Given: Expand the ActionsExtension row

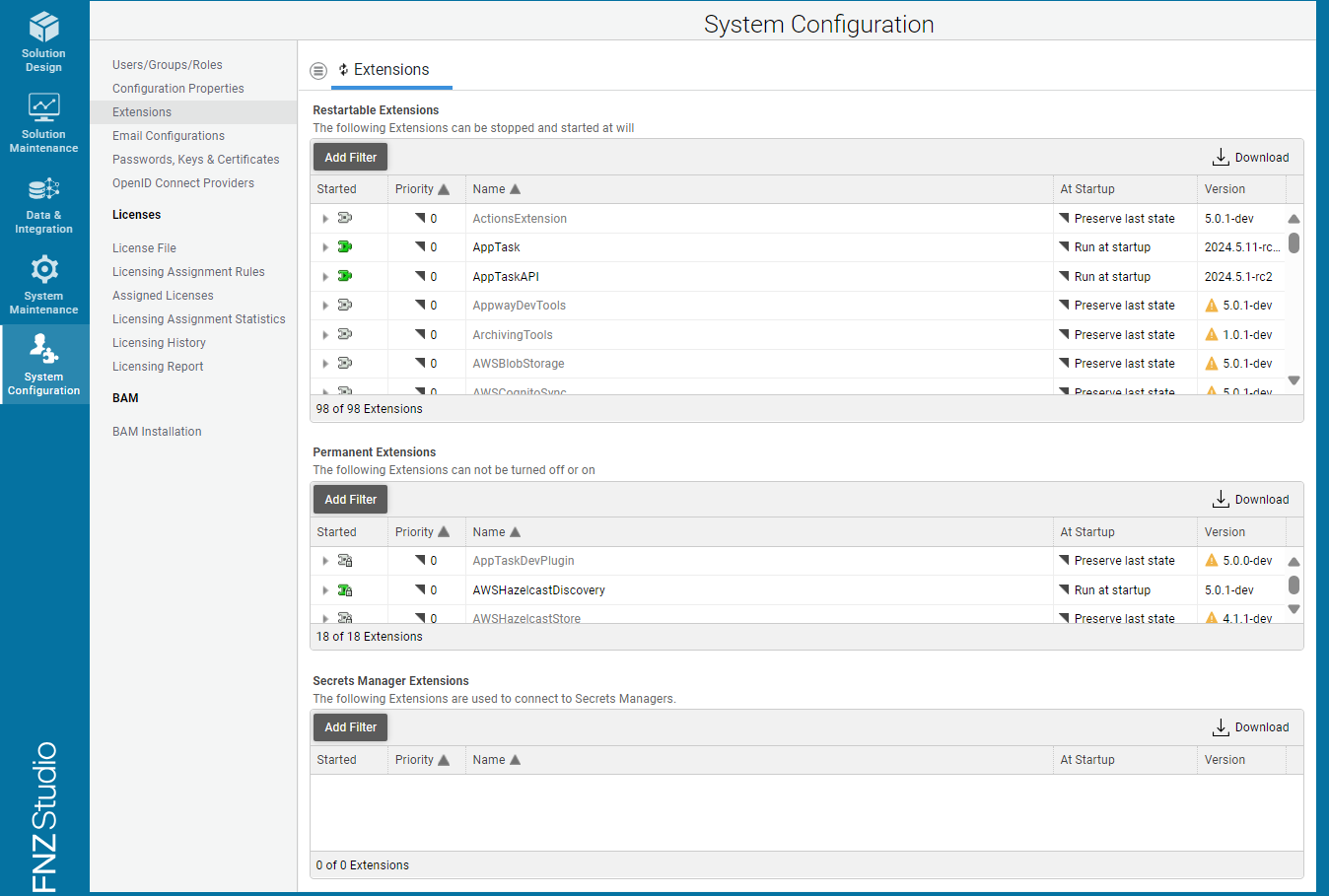Looking at the screenshot, I should [325, 219].
